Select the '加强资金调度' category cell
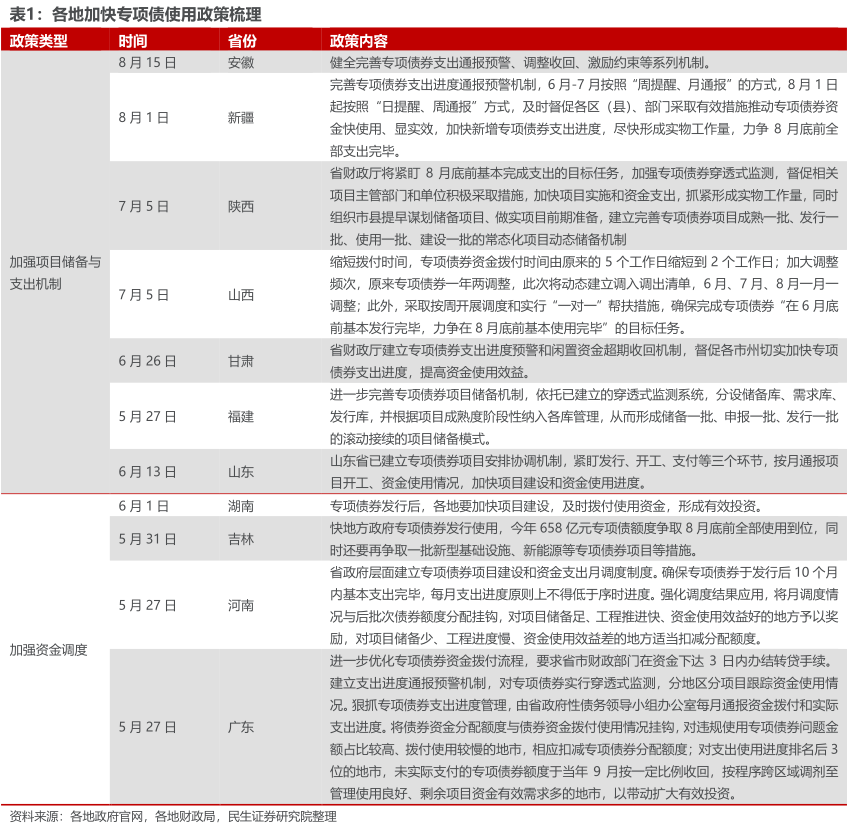The width and height of the screenshot is (859, 825). click(x=48, y=650)
